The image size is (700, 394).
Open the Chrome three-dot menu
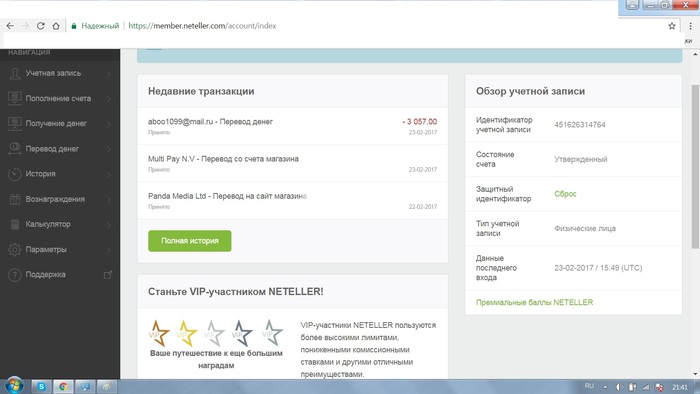point(690,26)
